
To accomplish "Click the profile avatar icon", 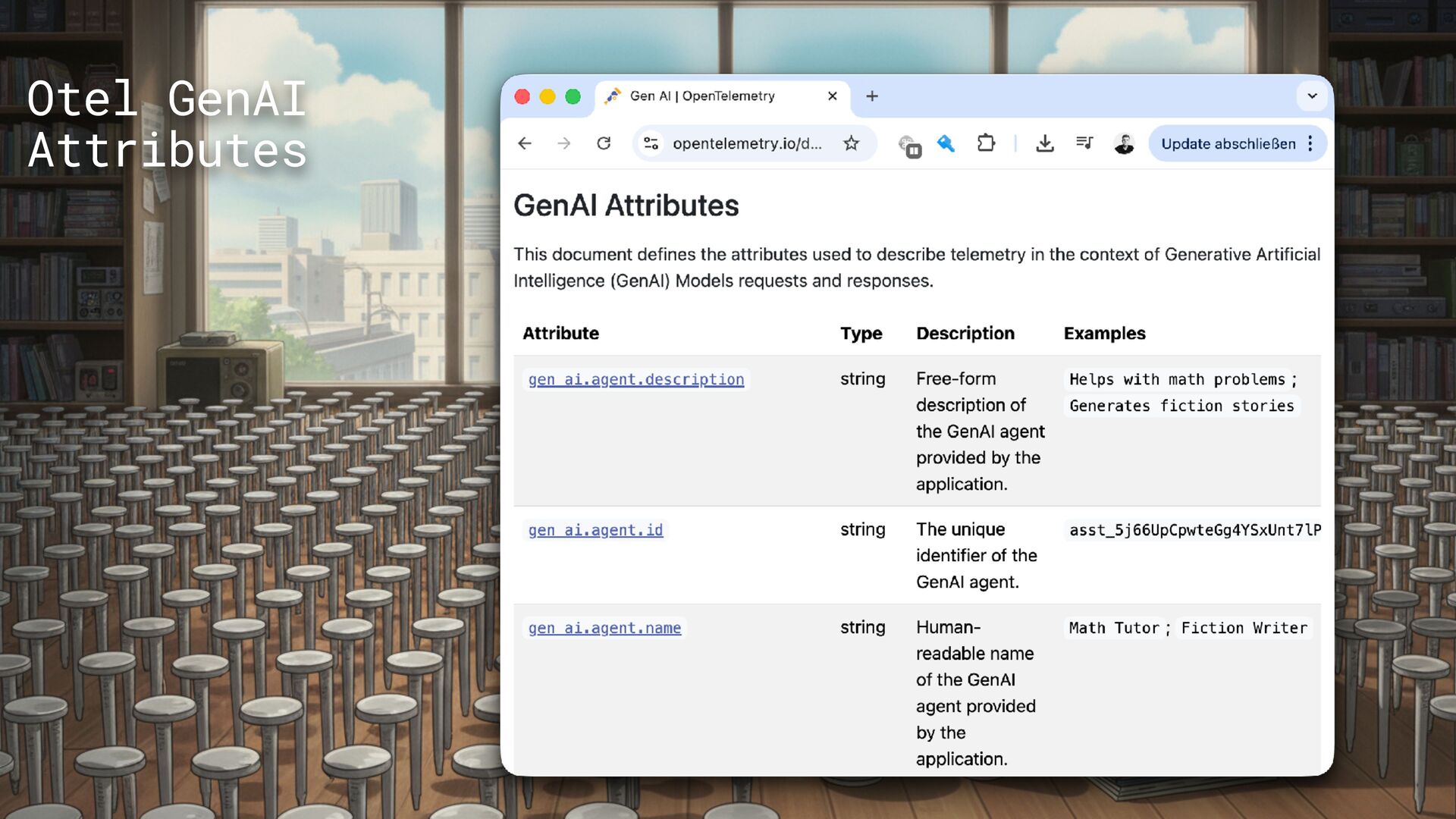I will (x=1124, y=143).
